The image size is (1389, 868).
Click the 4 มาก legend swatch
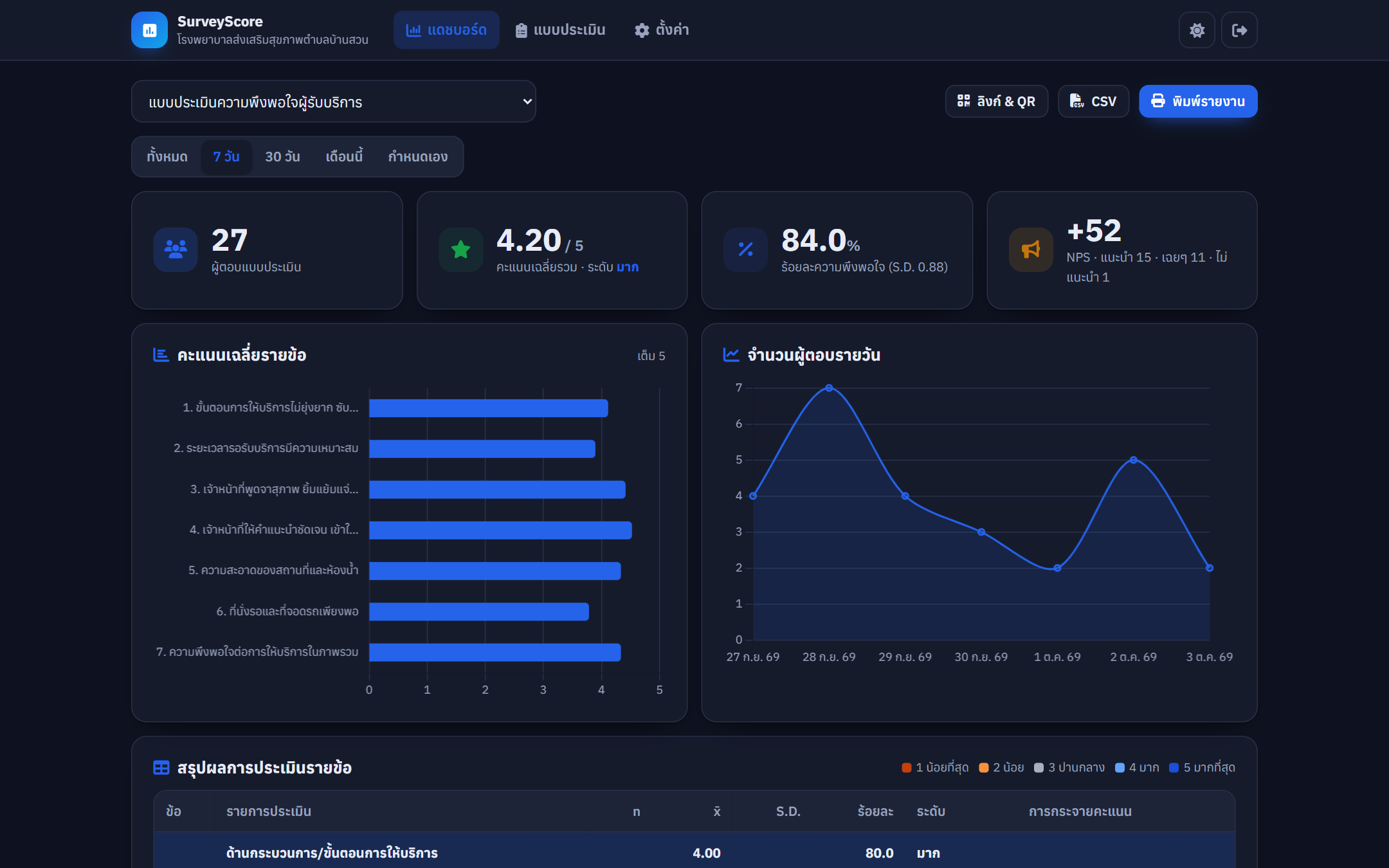(x=1120, y=768)
